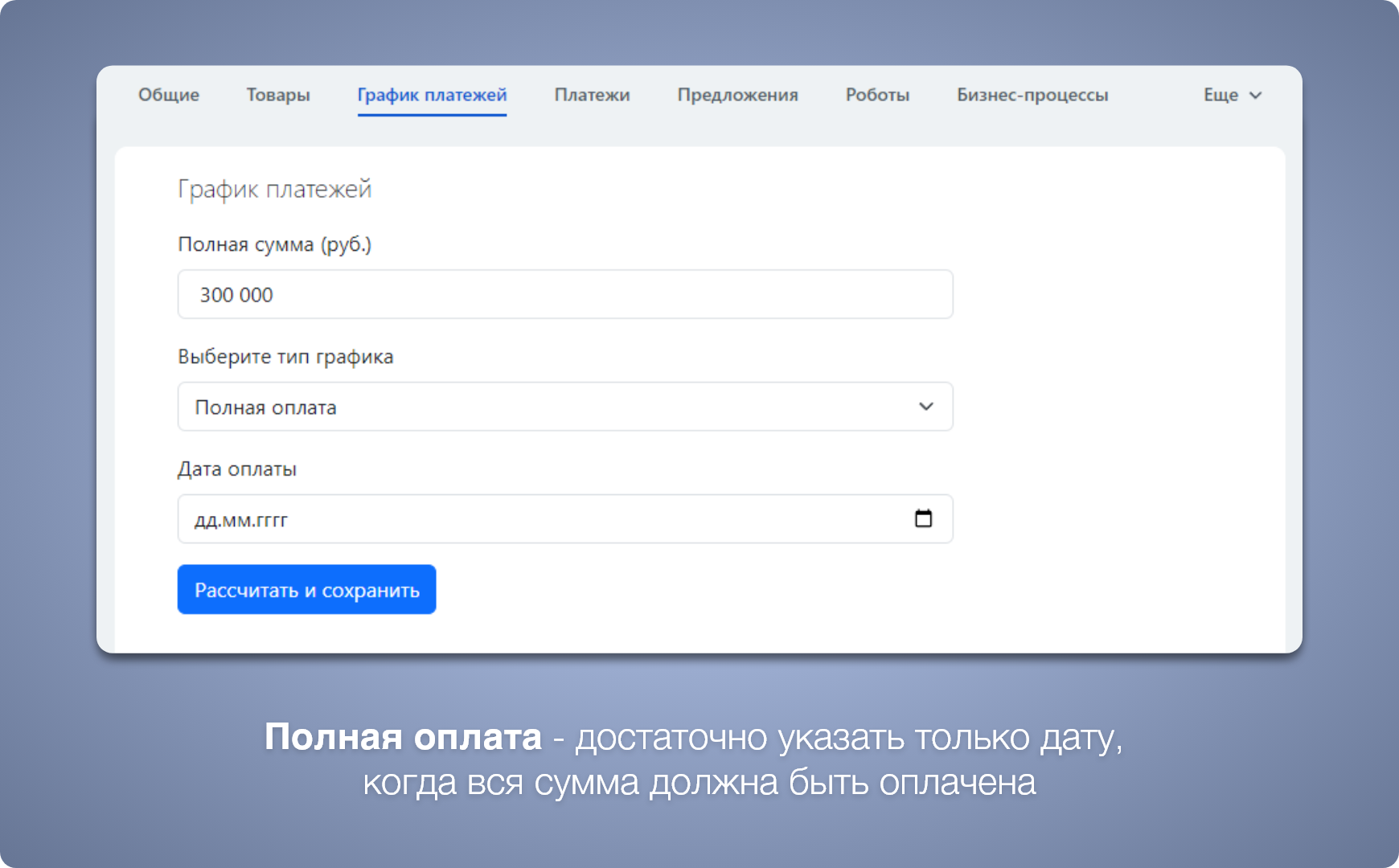The width and height of the screenshot is (1399, 868).
Task: Open the Бизнес-процессы tab
Action: [x=1032, y=95]
